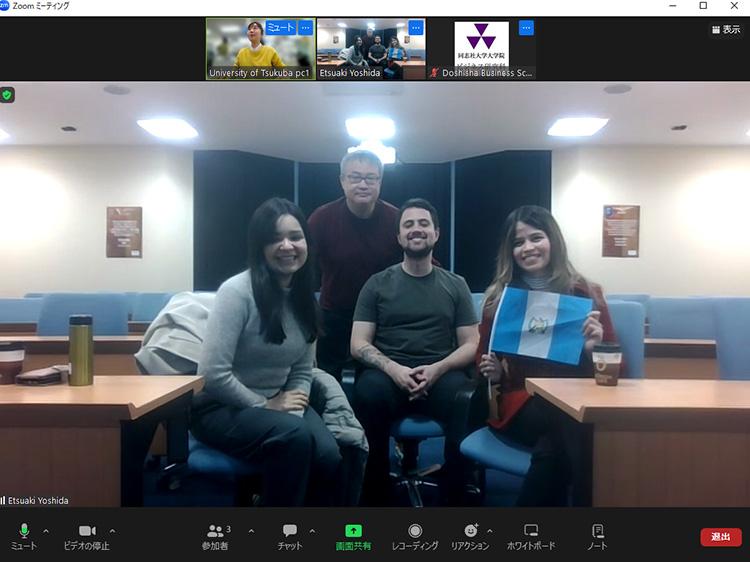Viewport: 750px width, 562px height.
Task: Open the notes tool
Action: [597, 535]
